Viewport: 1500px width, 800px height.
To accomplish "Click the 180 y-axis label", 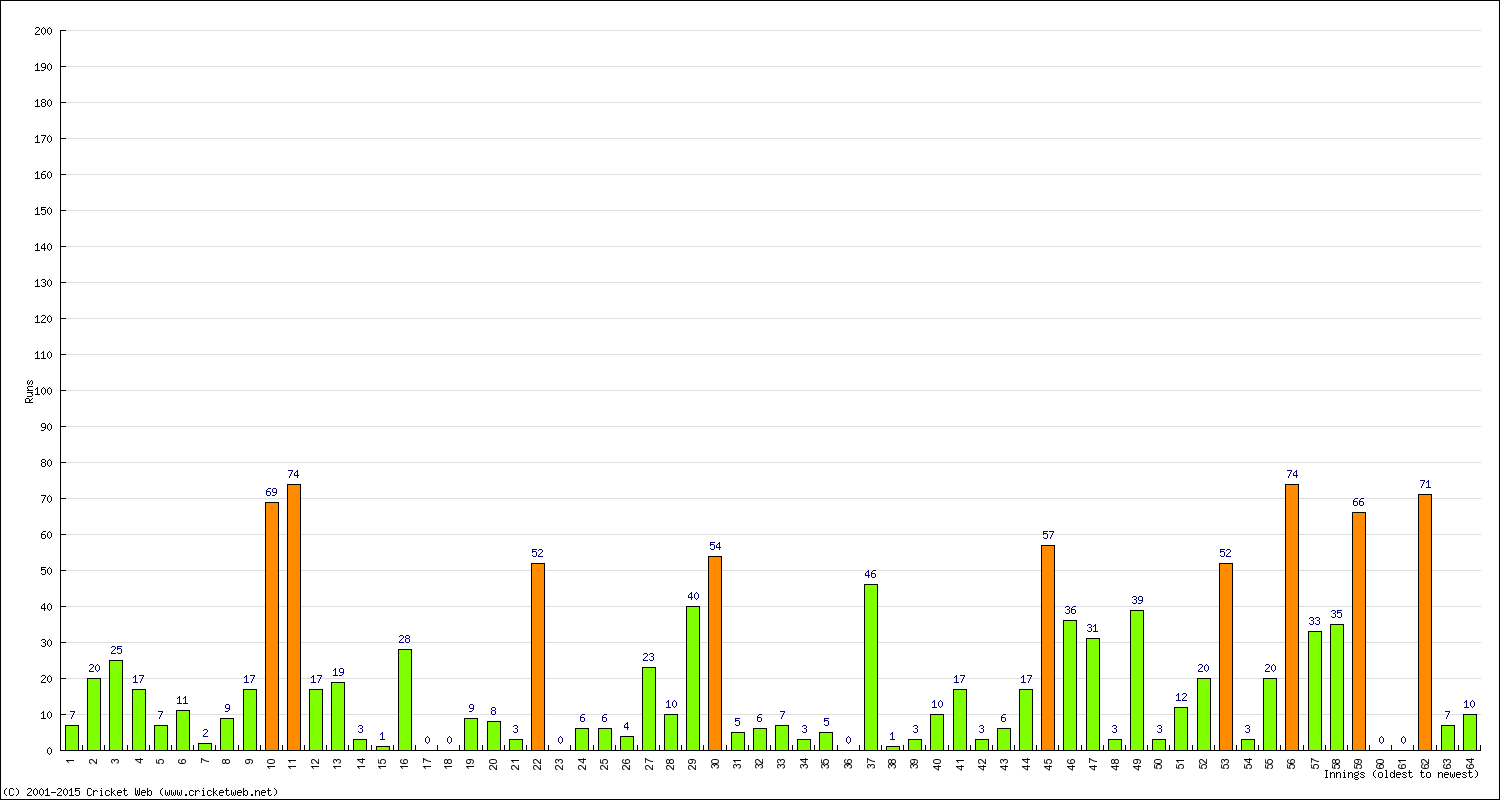I will tap(43, 103).
